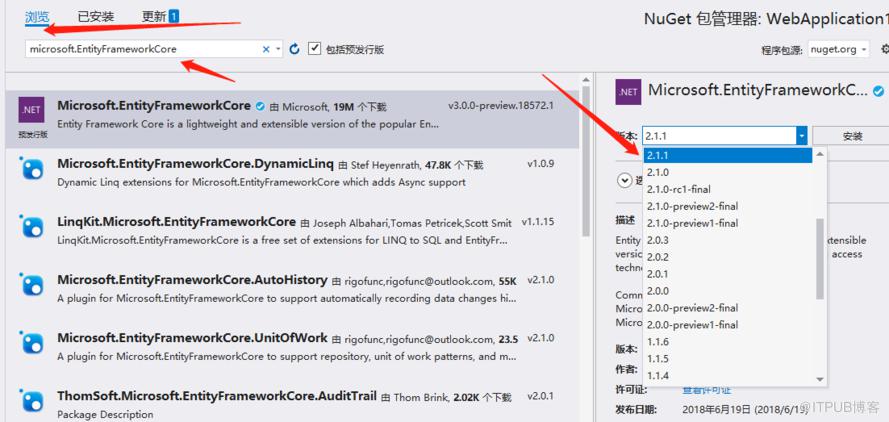
Task: Switch to the 已安装 tab
Action: (96, 16)
